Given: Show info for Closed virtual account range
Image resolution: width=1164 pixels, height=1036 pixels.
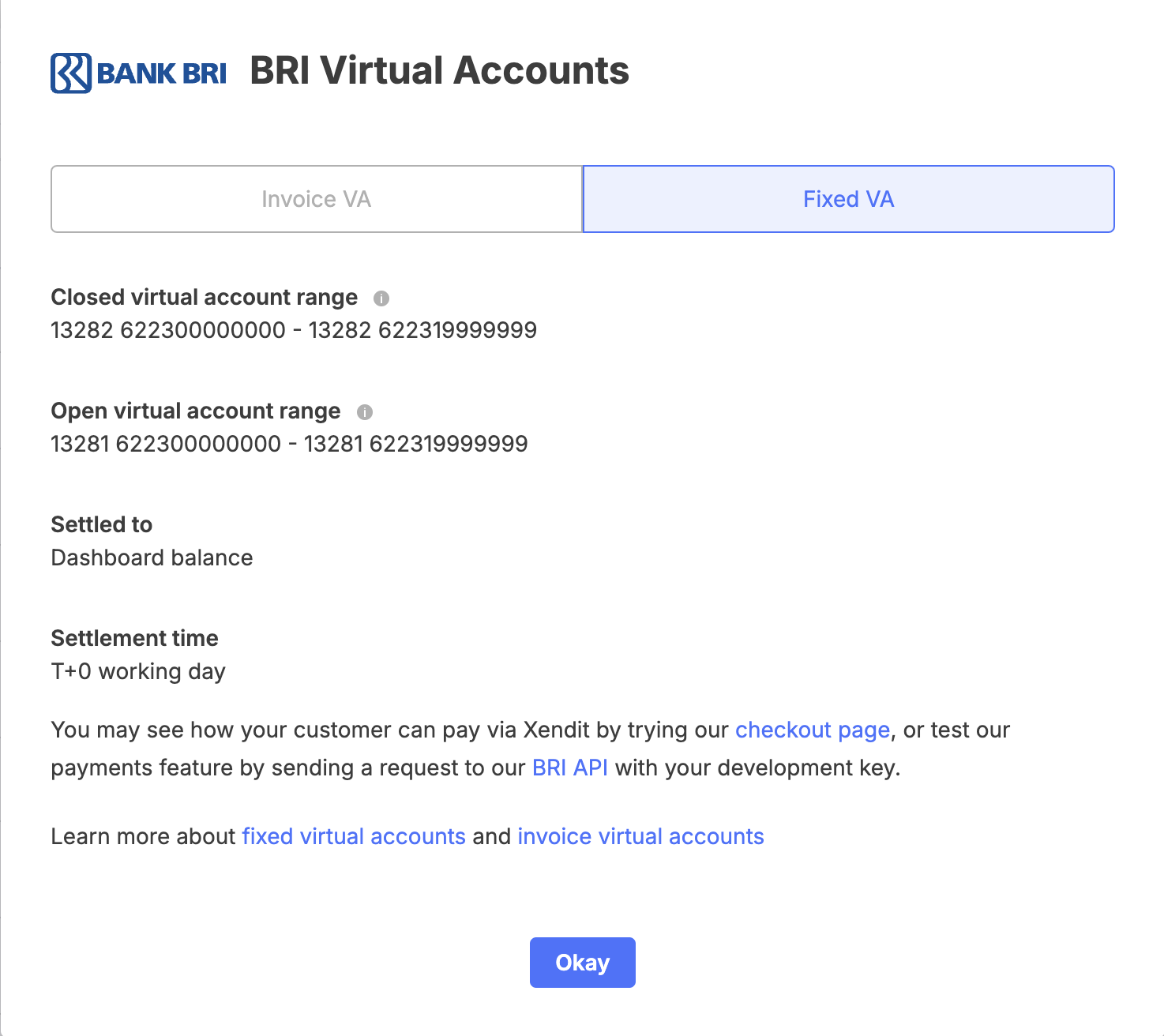Looking at the screenshot, I should coord(381,298).
